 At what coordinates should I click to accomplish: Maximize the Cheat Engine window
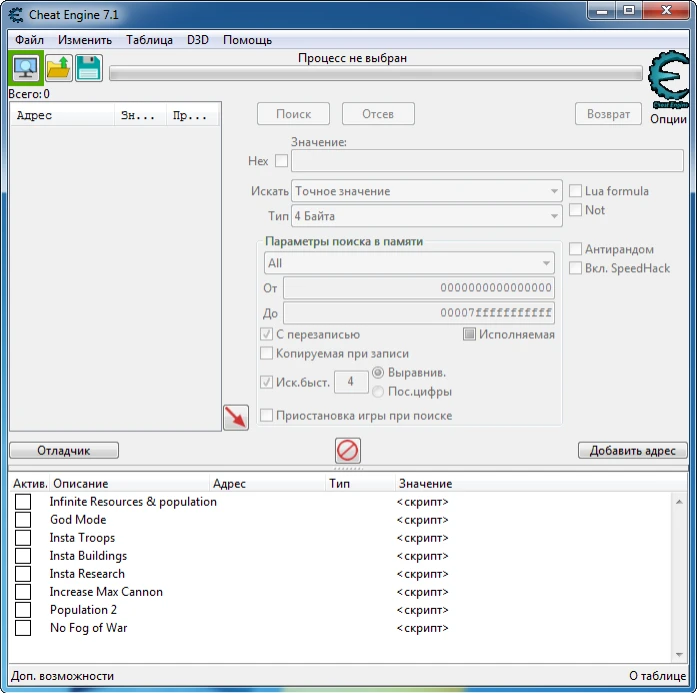point(629,11)
